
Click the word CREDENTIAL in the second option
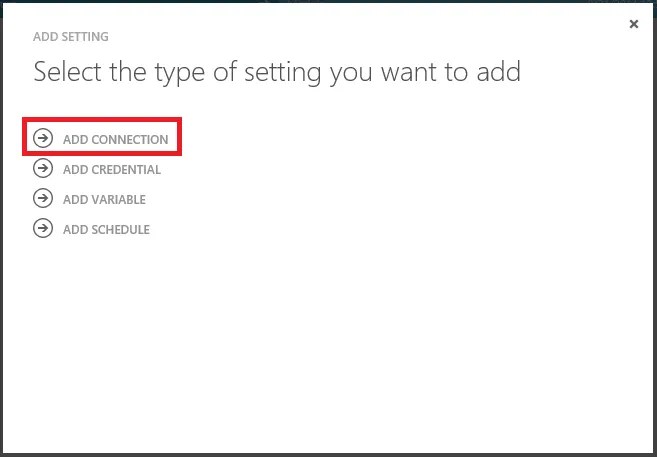click(x=126, y=170)
